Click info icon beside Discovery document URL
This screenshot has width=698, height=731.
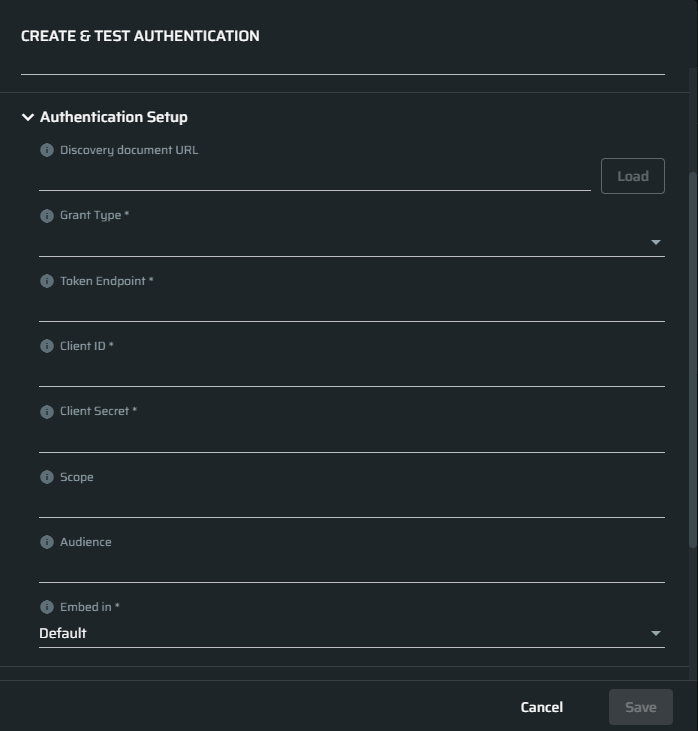(x=47, y=150)
